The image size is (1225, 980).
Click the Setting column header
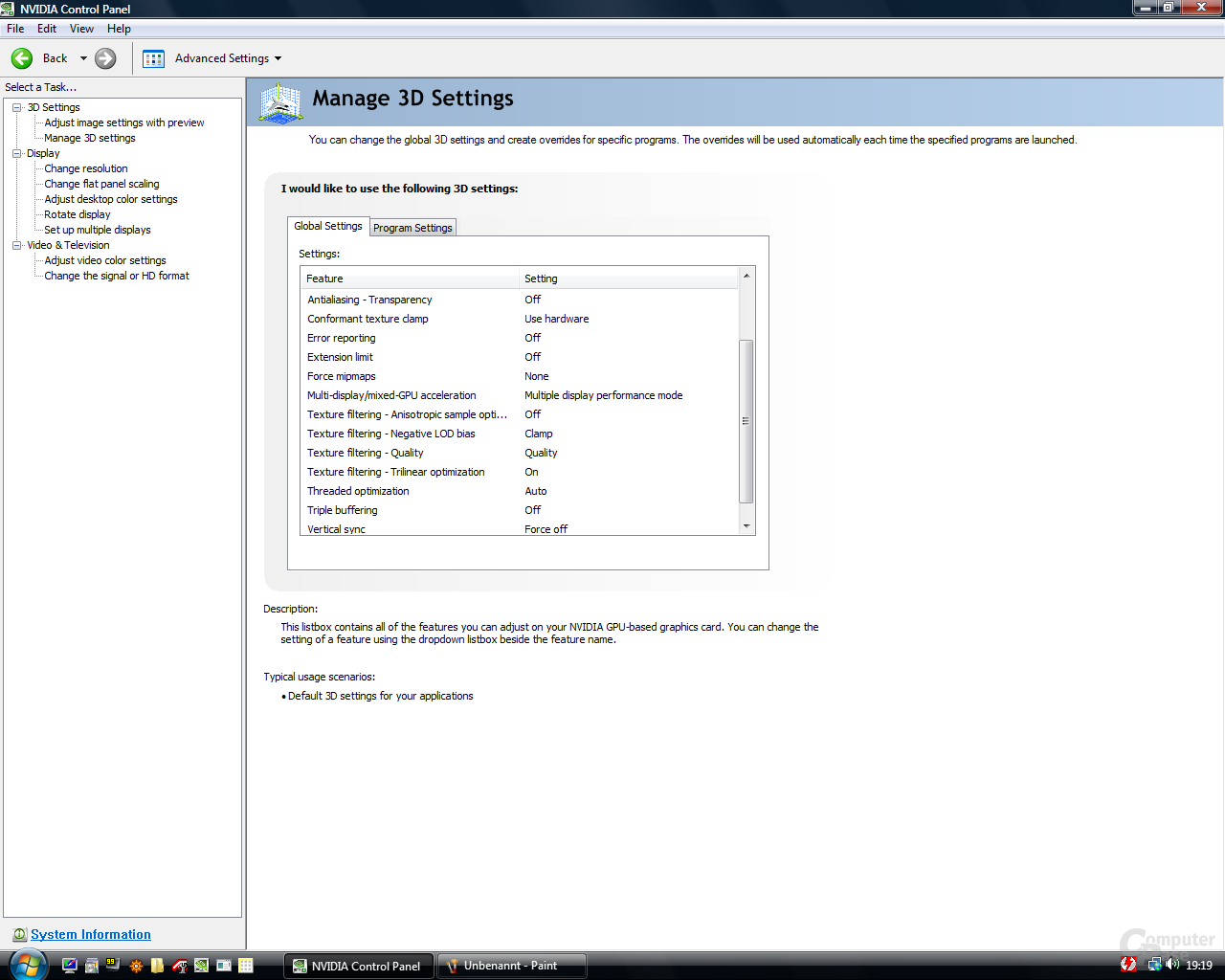(x=629, y=278)
